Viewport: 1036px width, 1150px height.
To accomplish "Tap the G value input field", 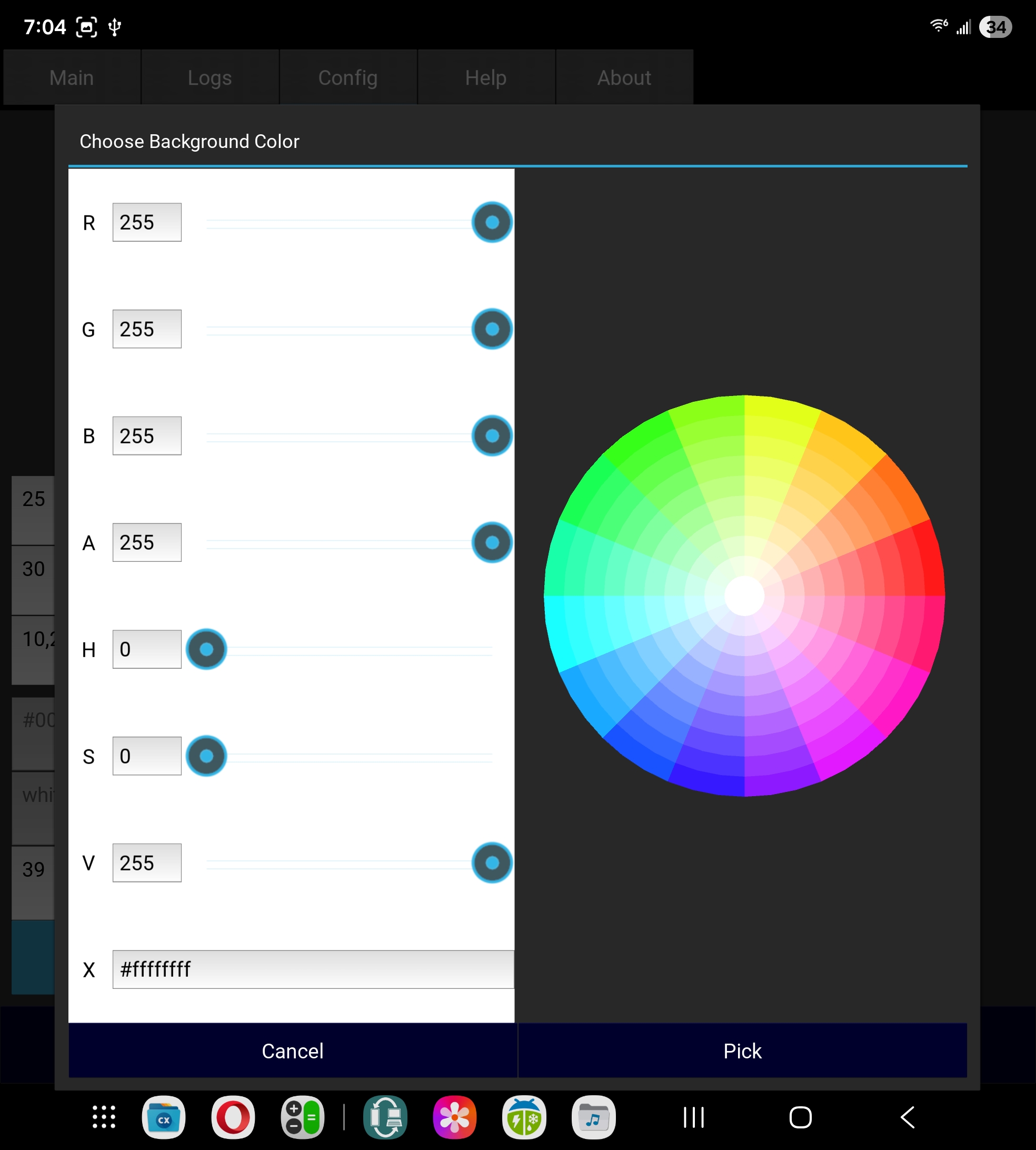I will [147, 329].
